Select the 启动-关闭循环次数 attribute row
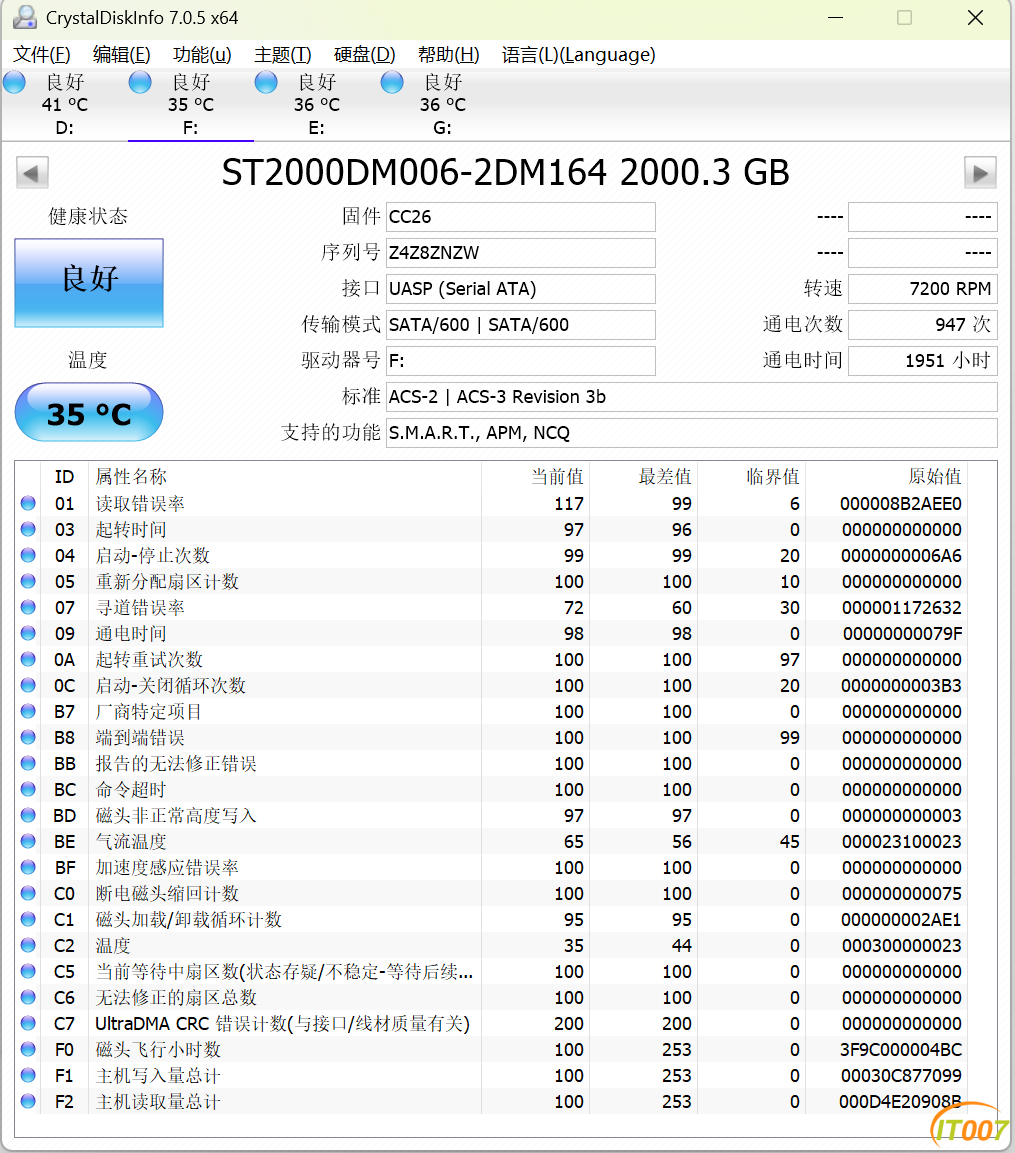Screen dimensions: 1015x1153 491,685
